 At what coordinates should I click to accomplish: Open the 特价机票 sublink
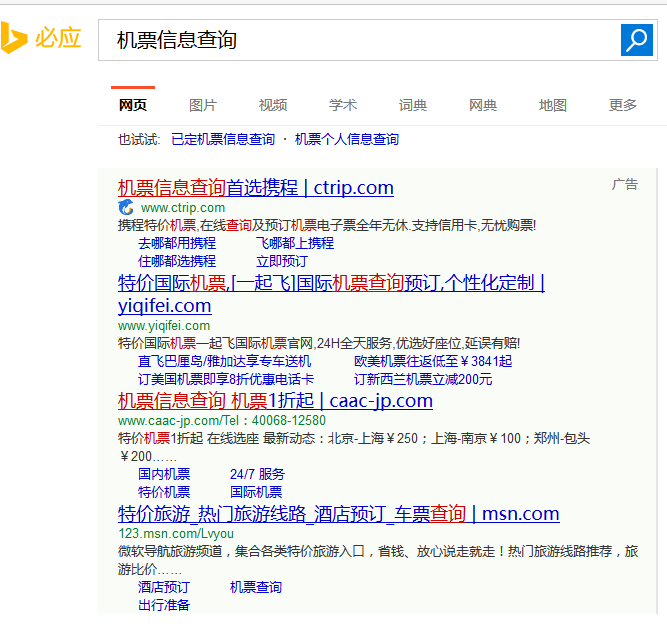[164, 492]
